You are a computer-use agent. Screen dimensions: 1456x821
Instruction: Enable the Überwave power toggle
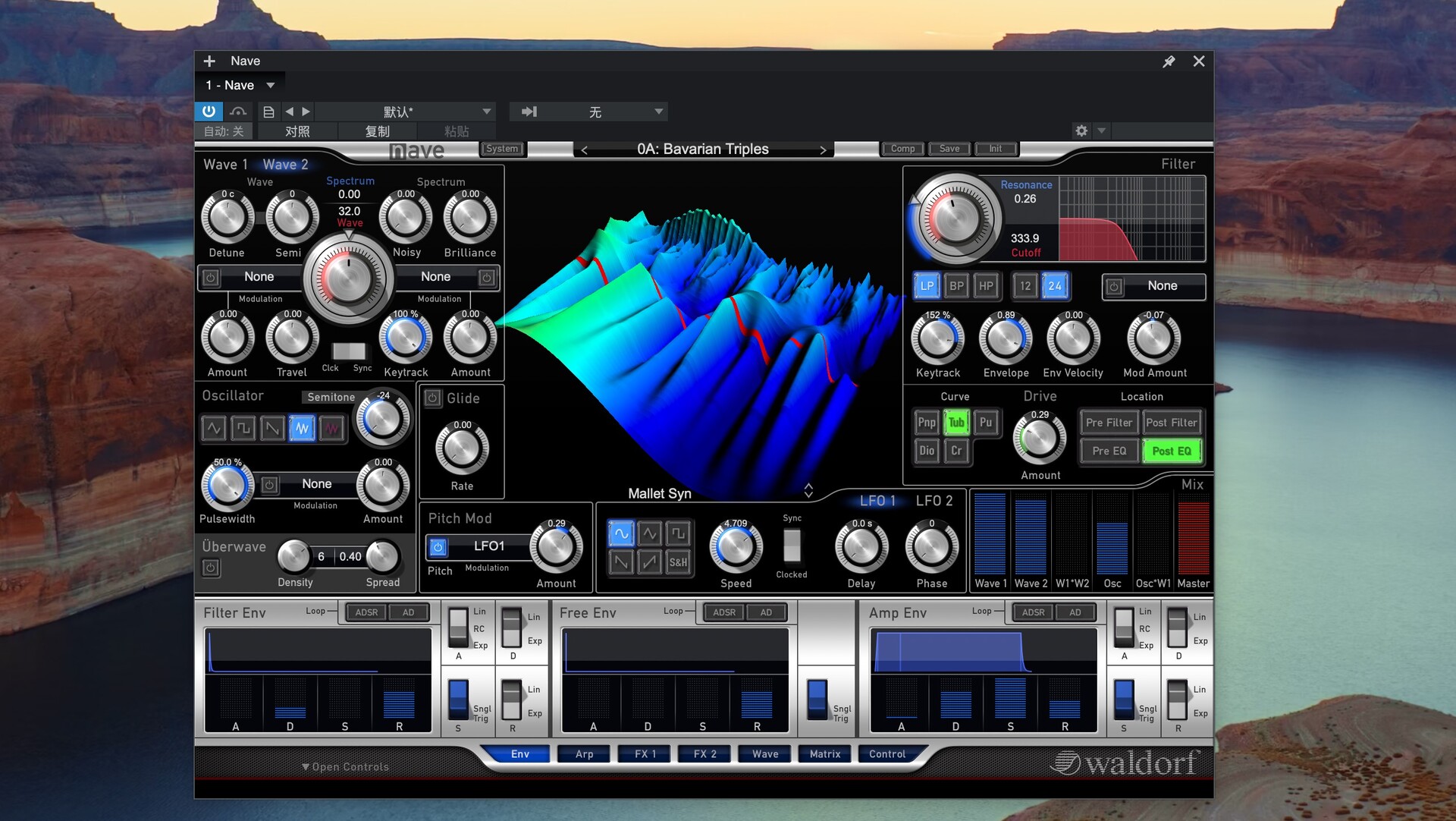pyautogui.click(x=211, y=567)
